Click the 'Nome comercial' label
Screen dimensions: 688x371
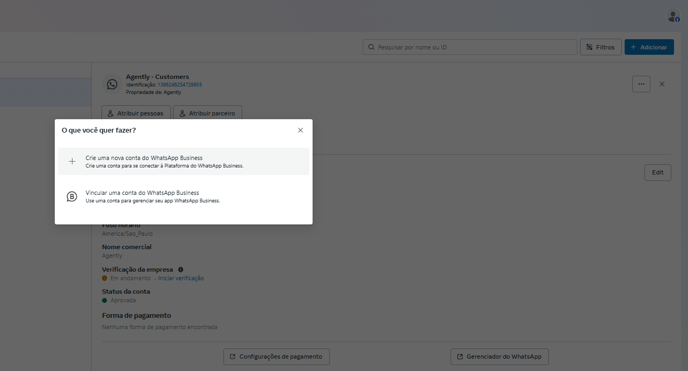[x=126, y=247]
